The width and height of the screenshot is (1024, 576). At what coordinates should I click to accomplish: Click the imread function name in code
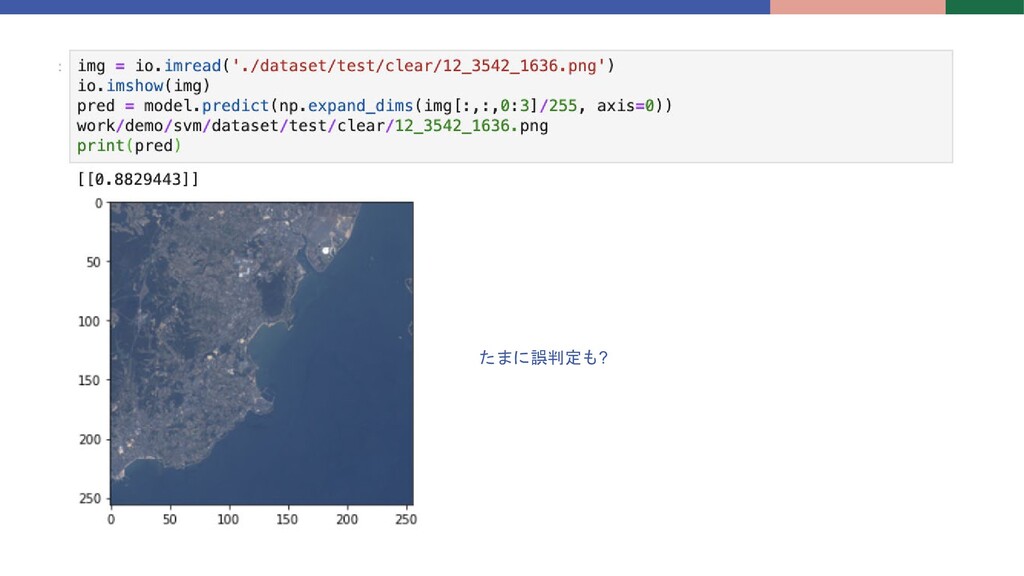pos(193,66)
